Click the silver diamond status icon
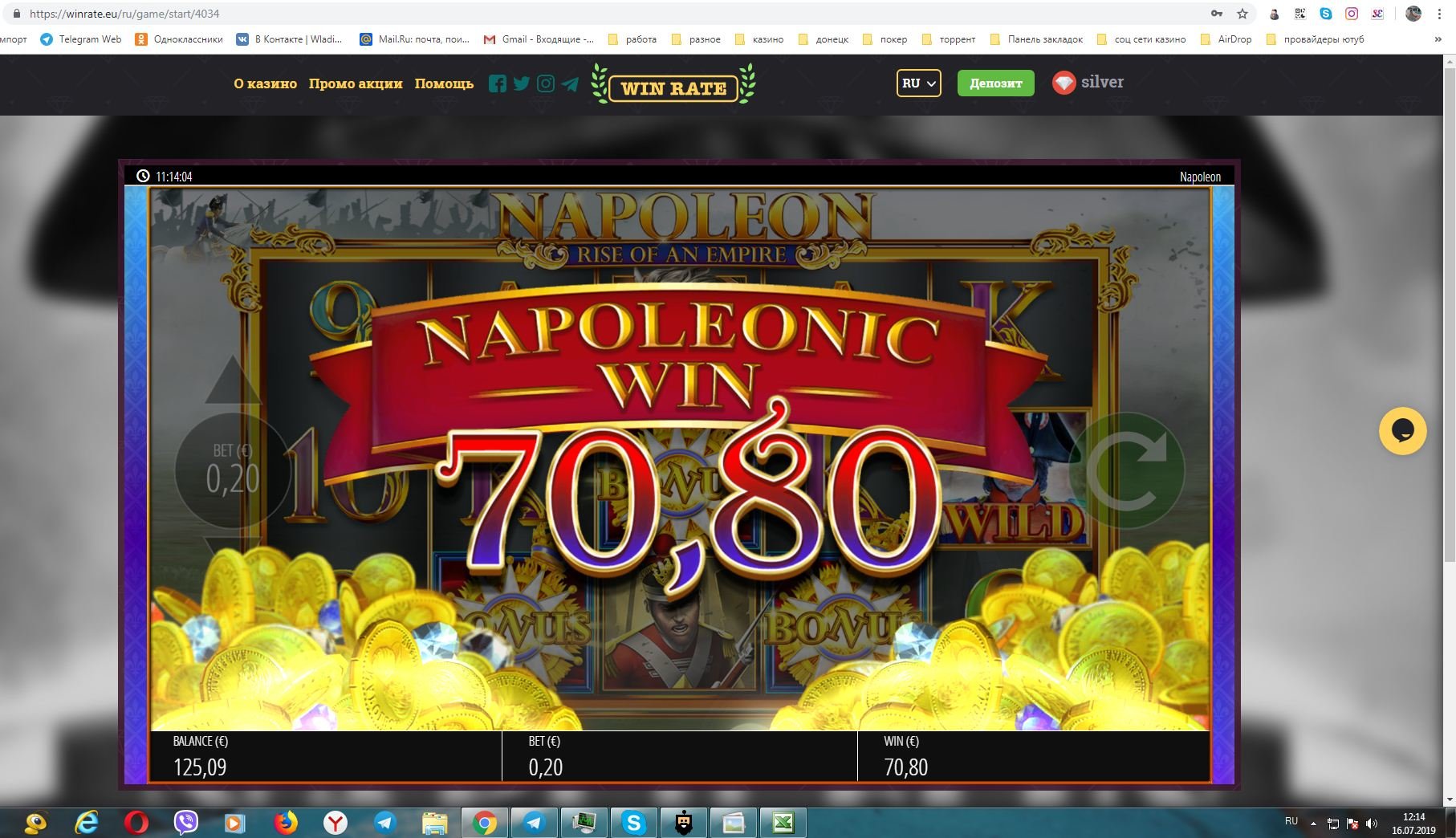 (x=1064, y=83)
